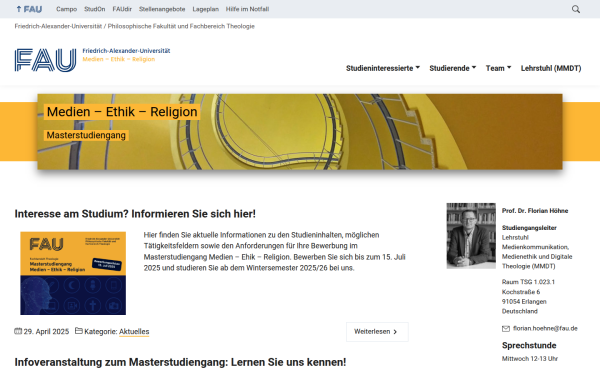600x375 pixels.
Task: Click the date 29. April 2025
Action: tap(46, 331)
